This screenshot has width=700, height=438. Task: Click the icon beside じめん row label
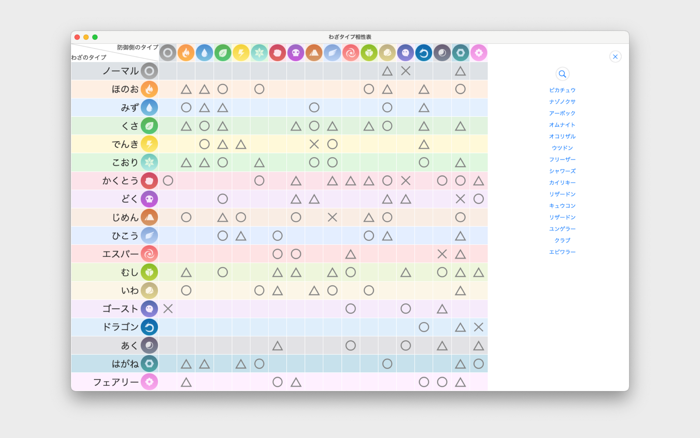tap(150, 217)
